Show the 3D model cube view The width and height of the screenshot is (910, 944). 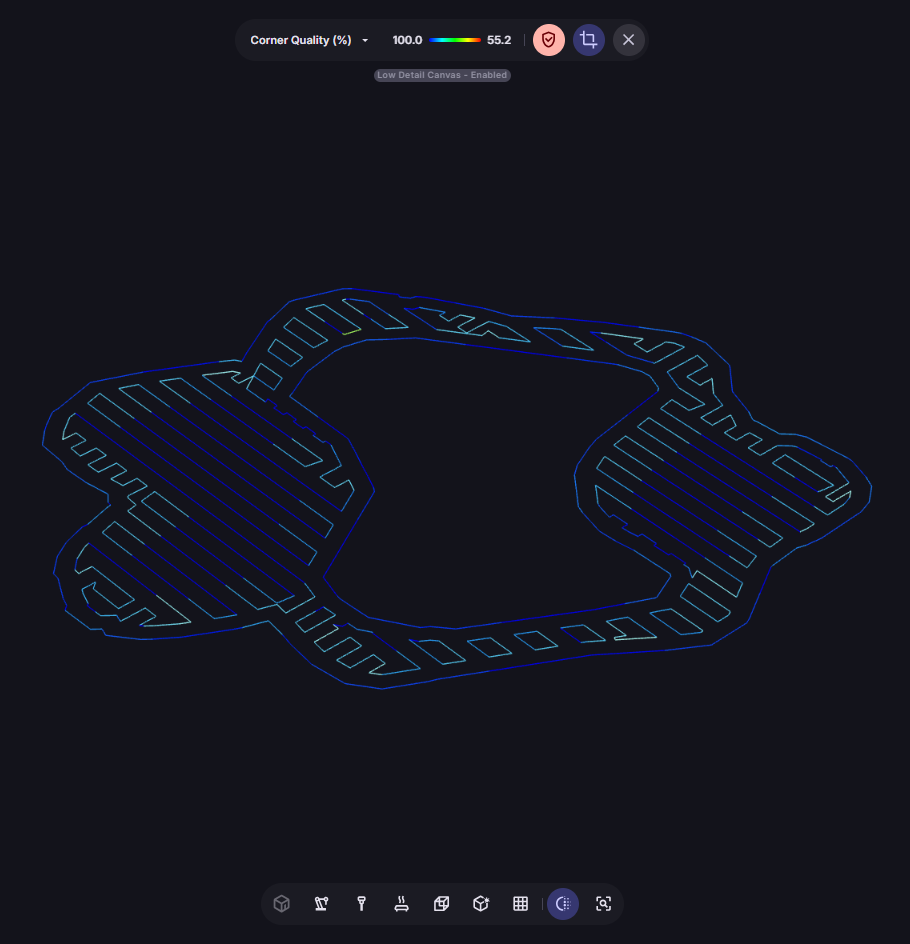pos(282,904)
